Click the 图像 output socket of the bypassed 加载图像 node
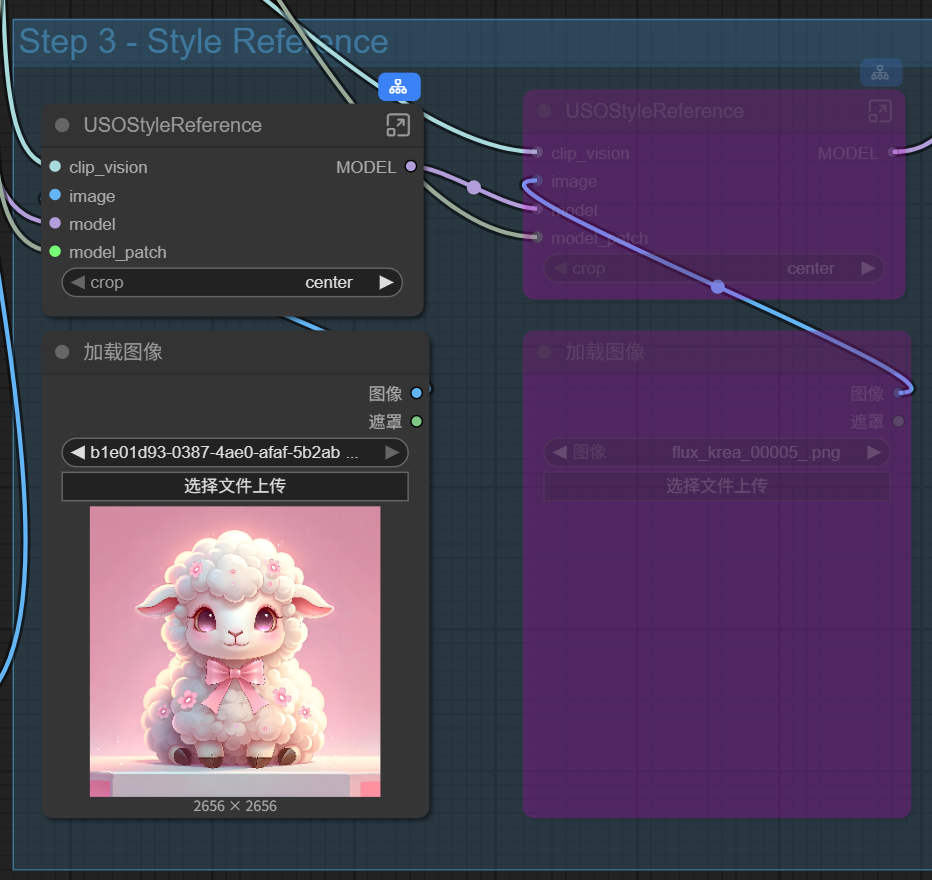 point(899,393)
